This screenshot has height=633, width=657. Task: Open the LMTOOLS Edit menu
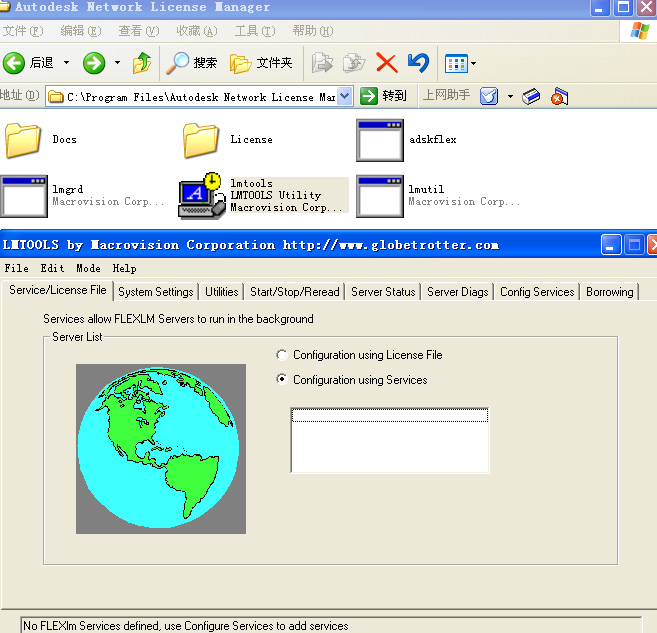point(52,268)
